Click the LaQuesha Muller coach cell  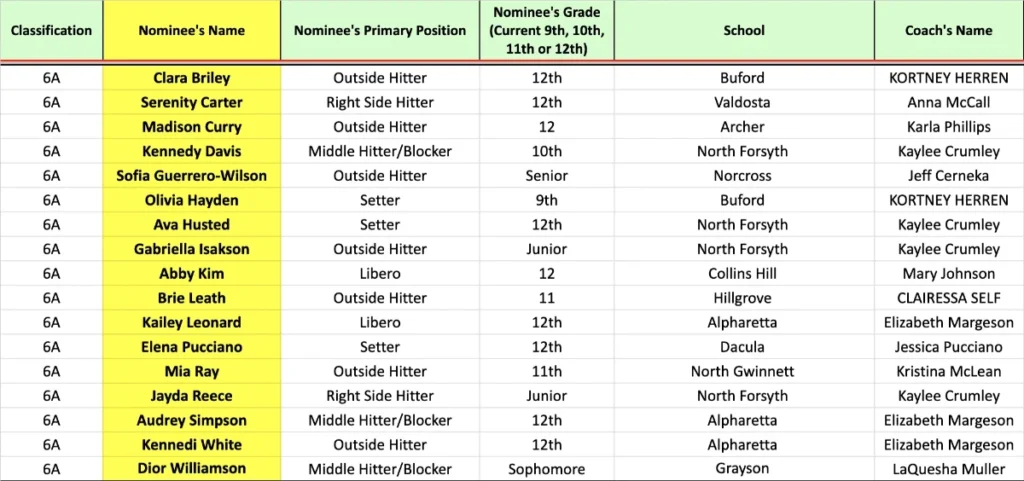[x=946, y=469]
